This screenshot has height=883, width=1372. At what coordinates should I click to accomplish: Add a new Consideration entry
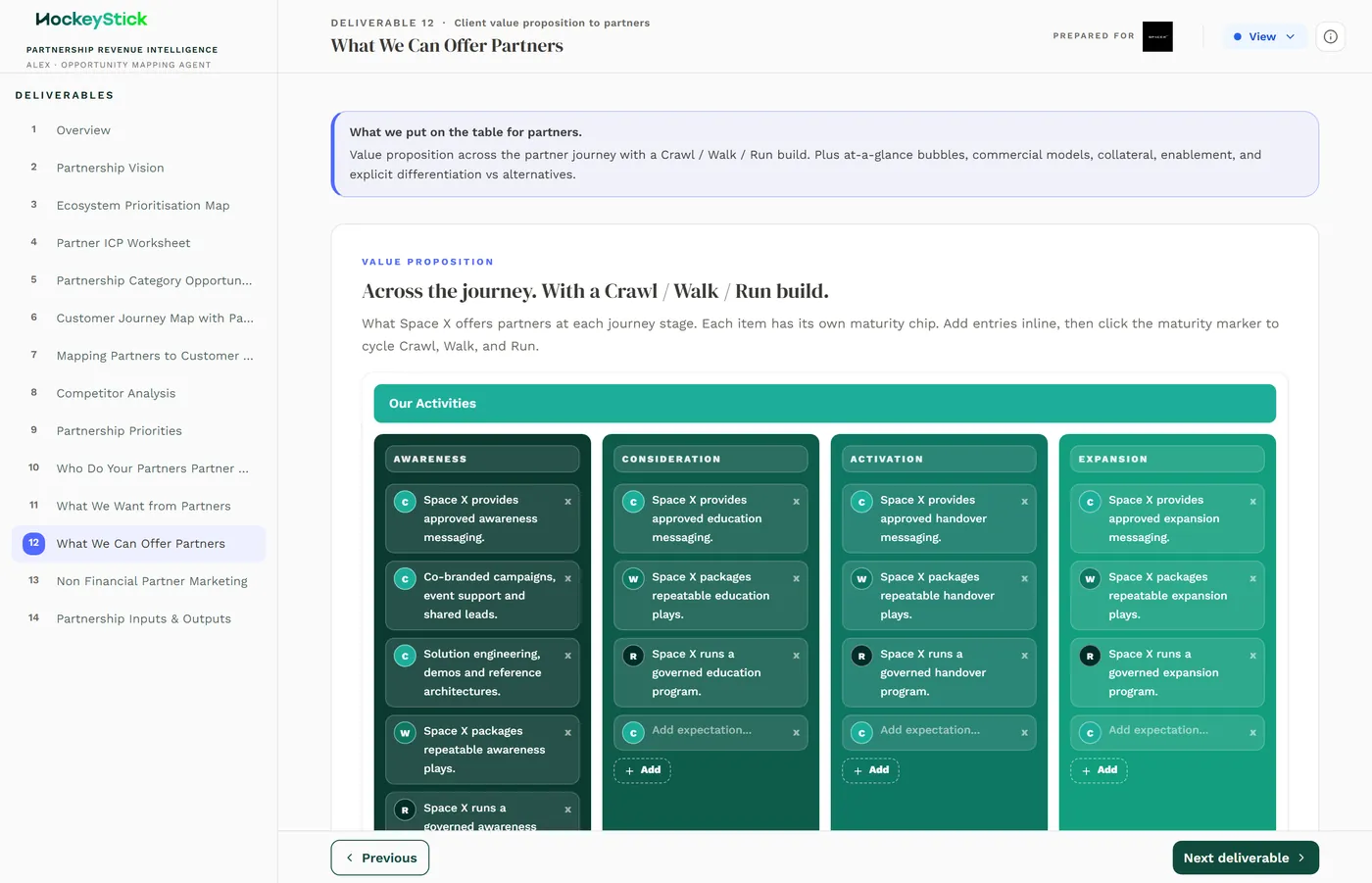(x=642, y=770)
